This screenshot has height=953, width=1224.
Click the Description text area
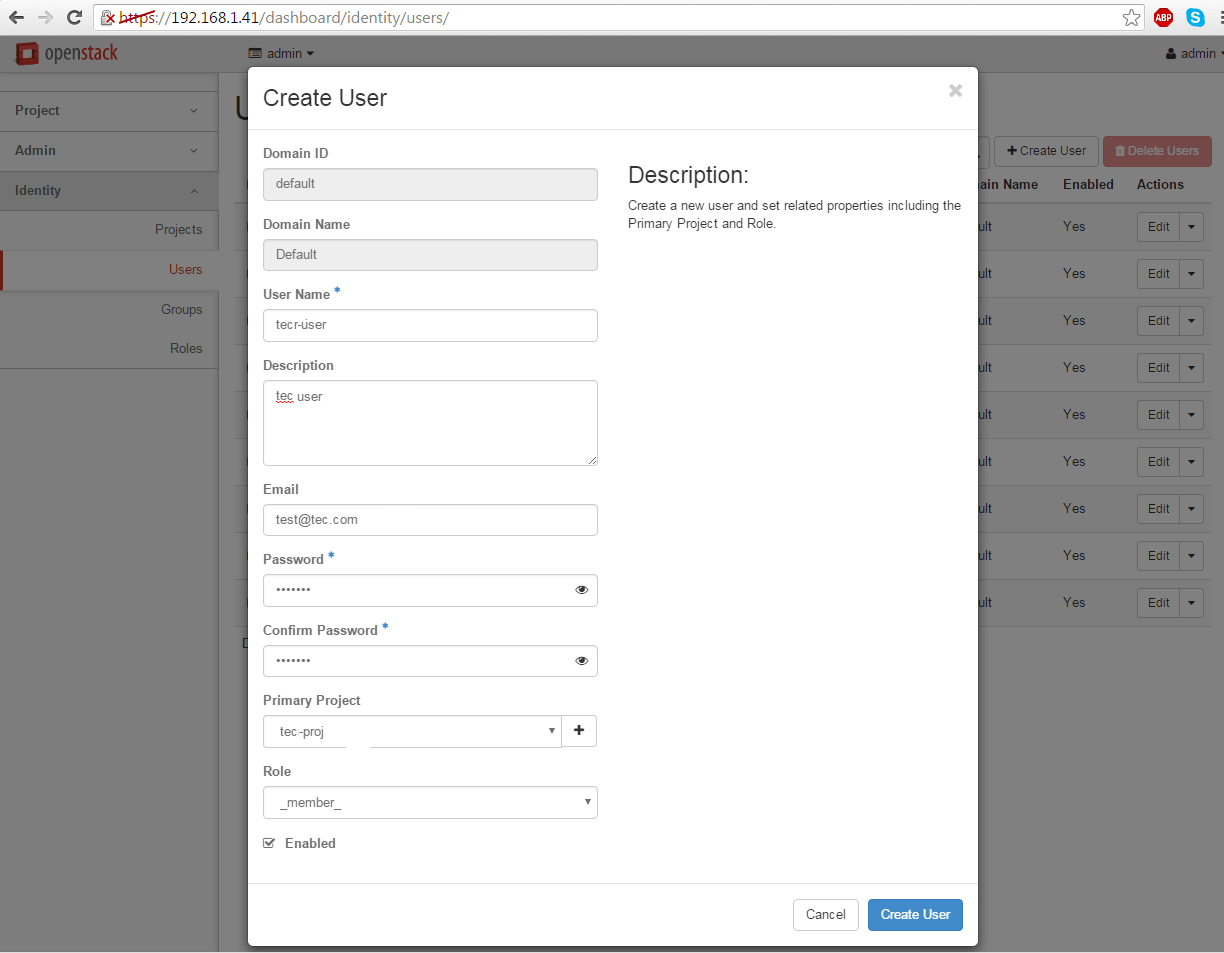(430, 423)
